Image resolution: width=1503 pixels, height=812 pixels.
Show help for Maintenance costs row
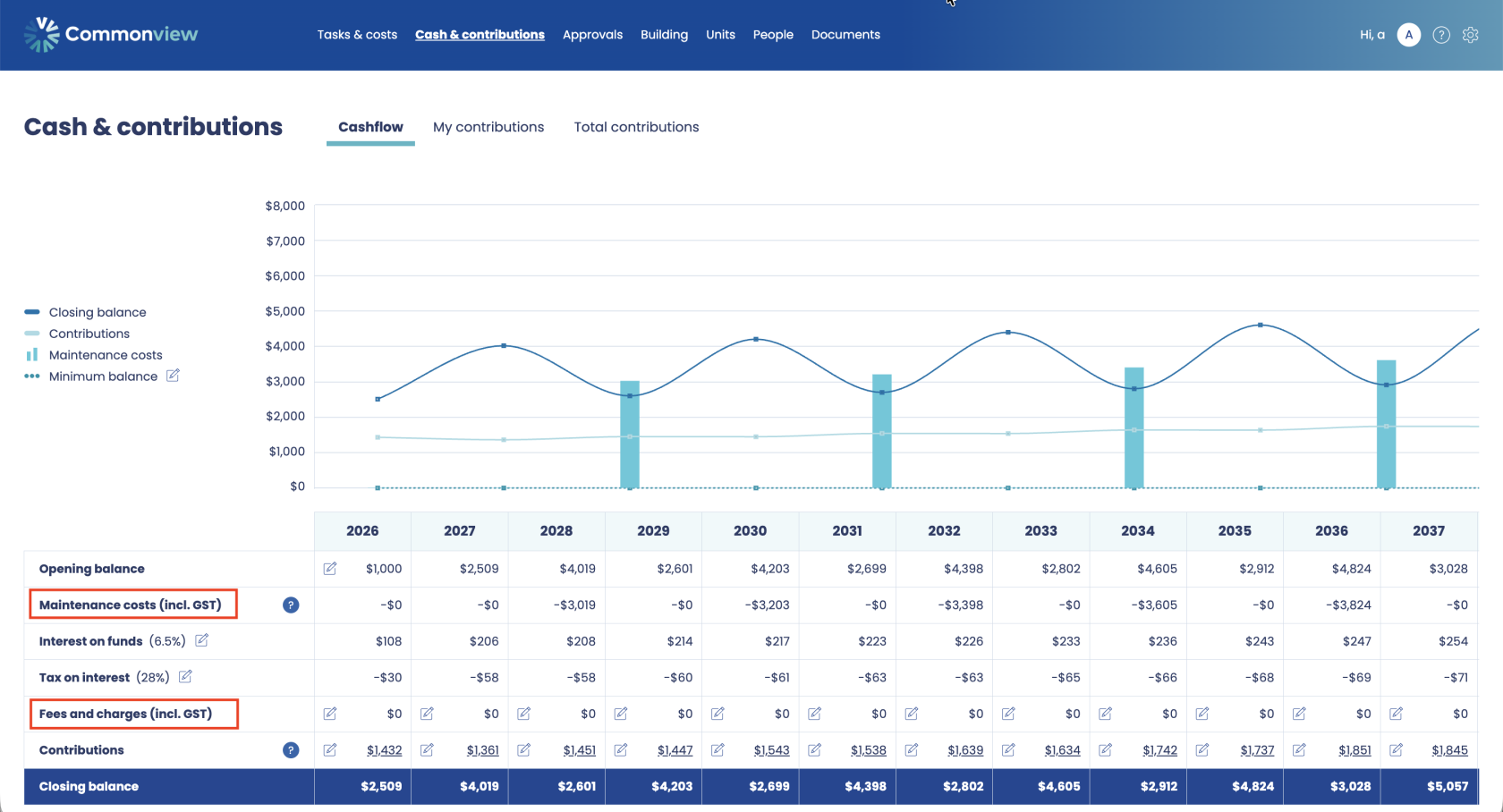[291, 605]
